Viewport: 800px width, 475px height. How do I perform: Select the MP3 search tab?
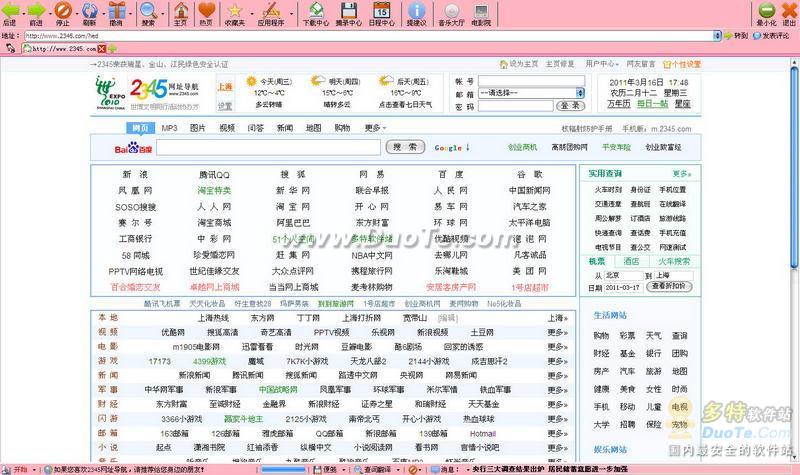[x=169, y=128]
